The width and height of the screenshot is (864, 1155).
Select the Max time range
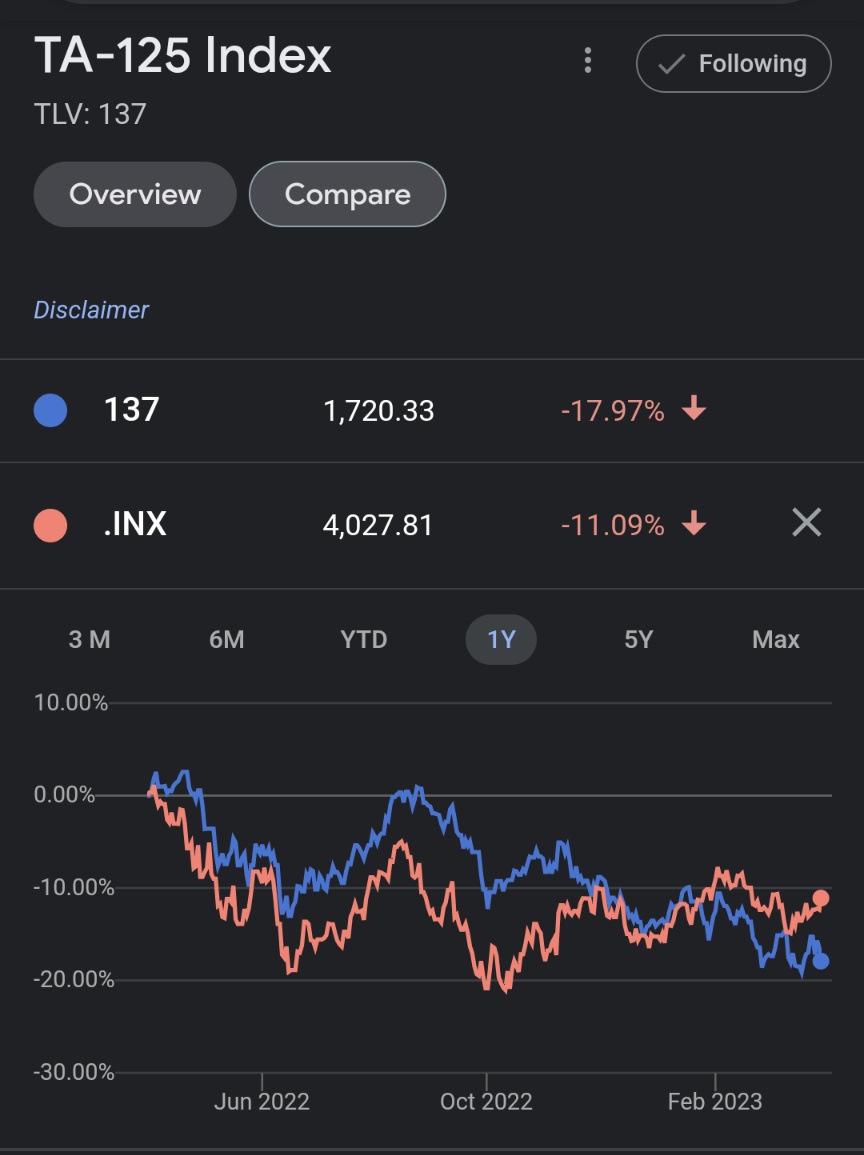point(776,639)
